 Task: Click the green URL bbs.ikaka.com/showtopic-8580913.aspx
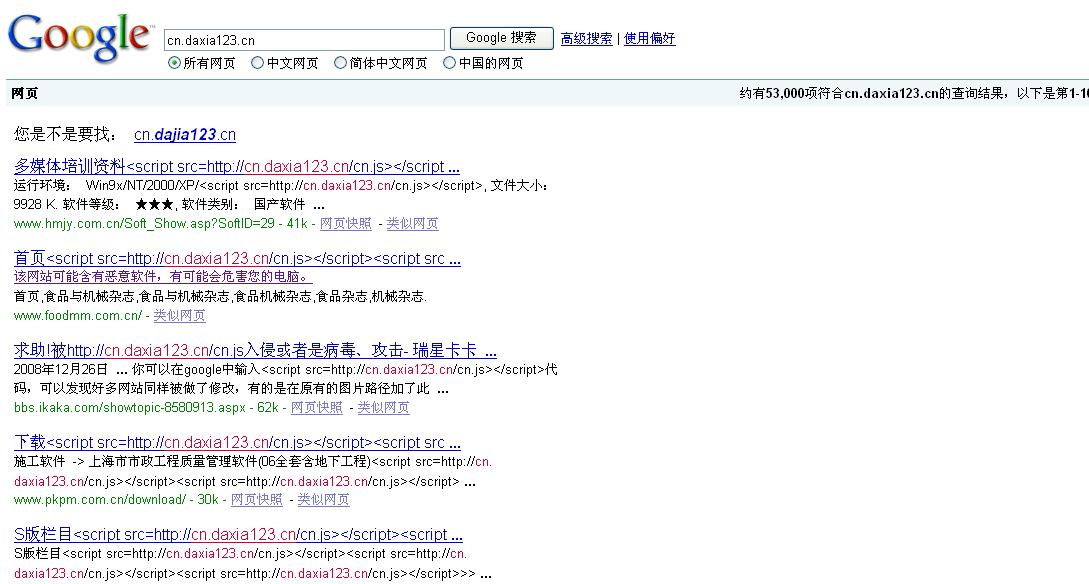pos(130,408)
